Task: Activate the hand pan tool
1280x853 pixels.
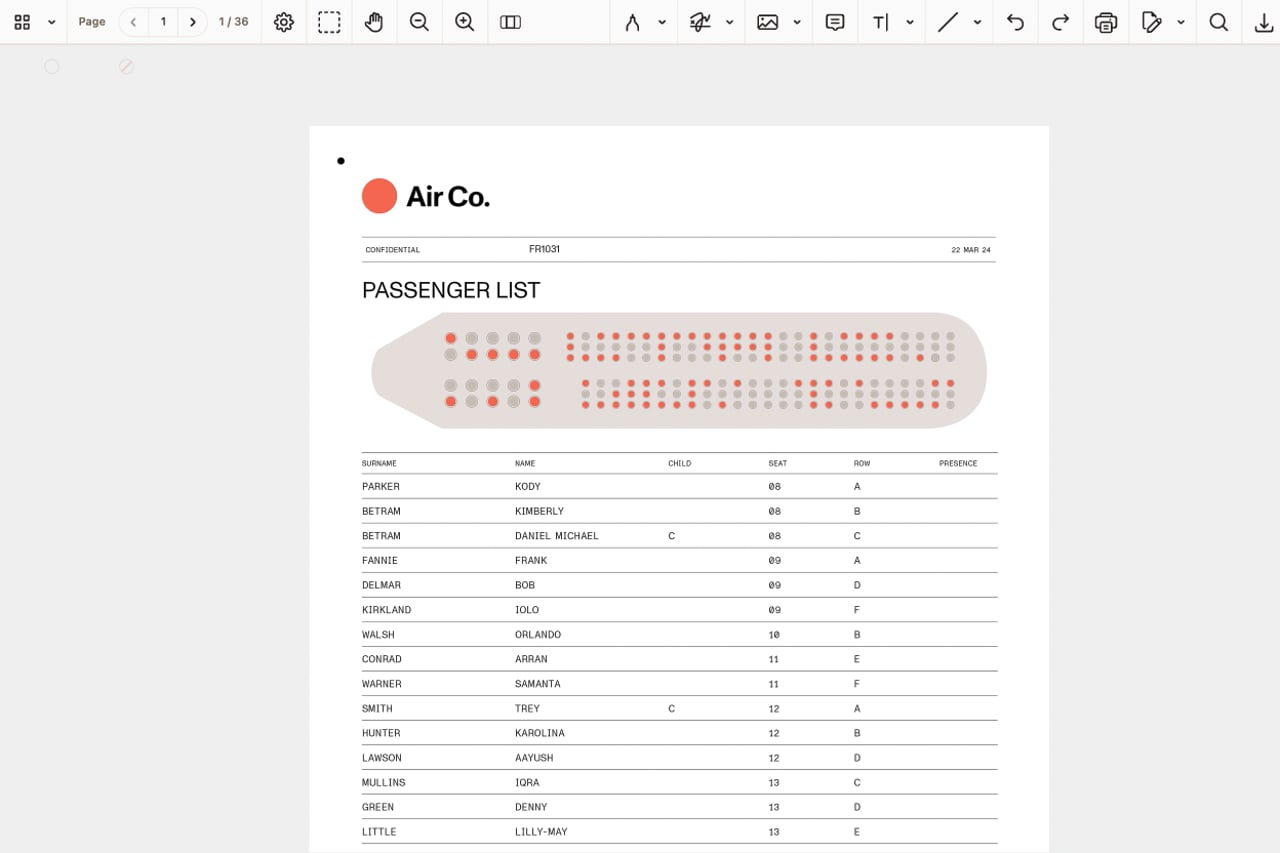Action: click(374, 22)
